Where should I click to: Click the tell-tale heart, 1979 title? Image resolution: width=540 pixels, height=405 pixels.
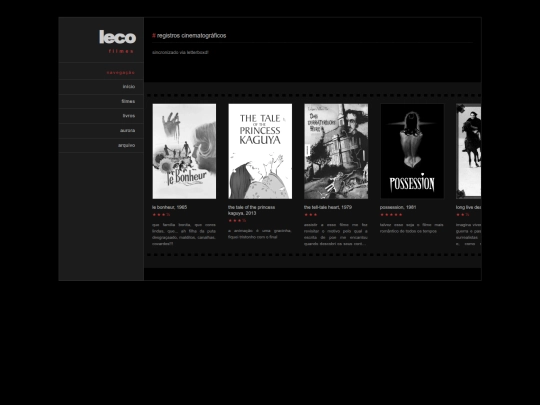tap(328, 207)
